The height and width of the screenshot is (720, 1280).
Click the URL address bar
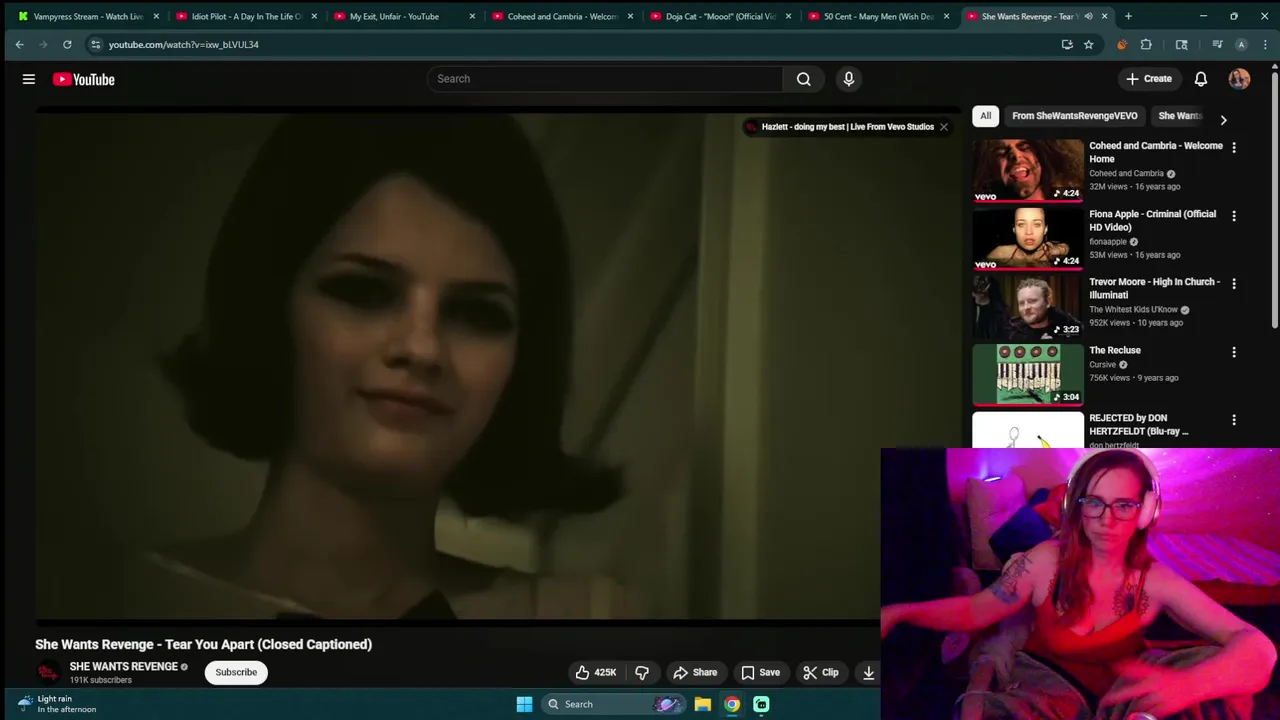tap(580, 44)
